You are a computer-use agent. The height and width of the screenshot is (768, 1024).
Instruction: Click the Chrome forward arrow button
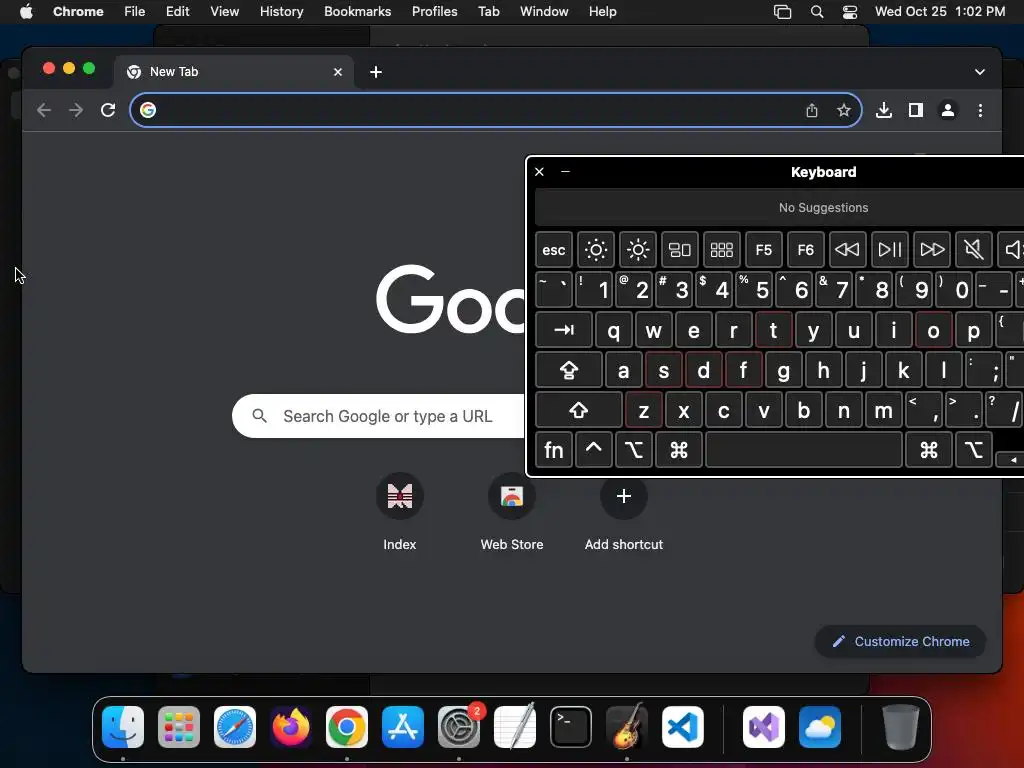point(76,110)
